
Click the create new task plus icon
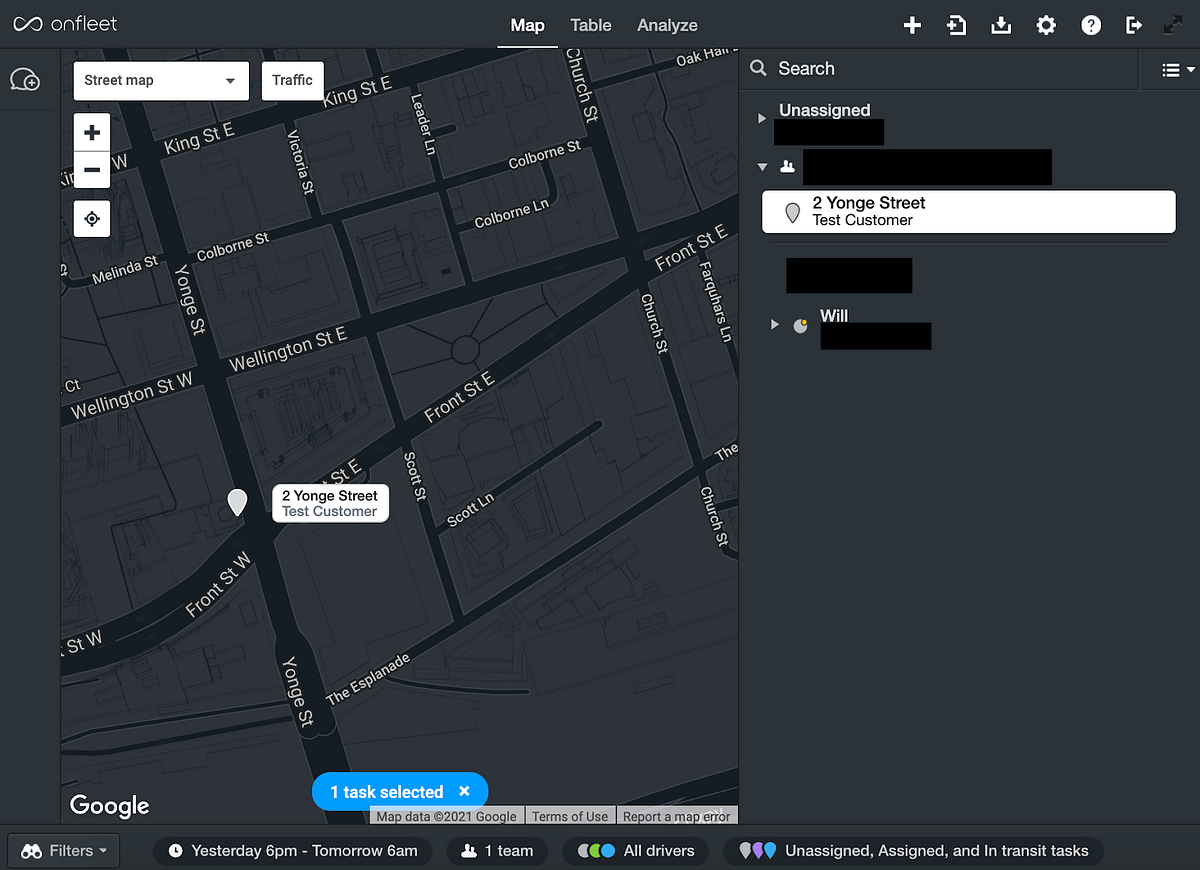(912, 25)
